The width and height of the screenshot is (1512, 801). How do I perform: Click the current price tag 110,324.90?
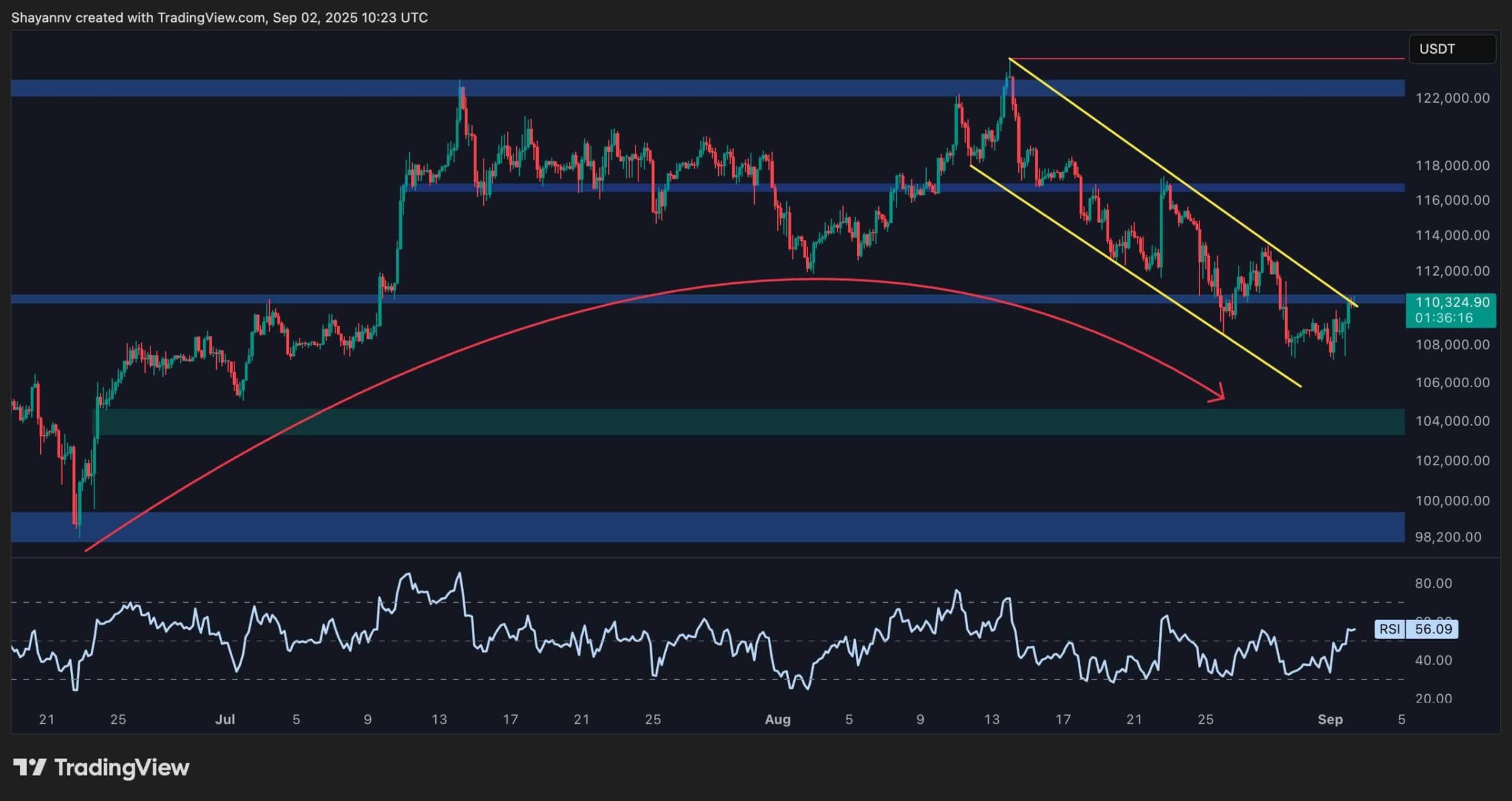click(1452, 302)
